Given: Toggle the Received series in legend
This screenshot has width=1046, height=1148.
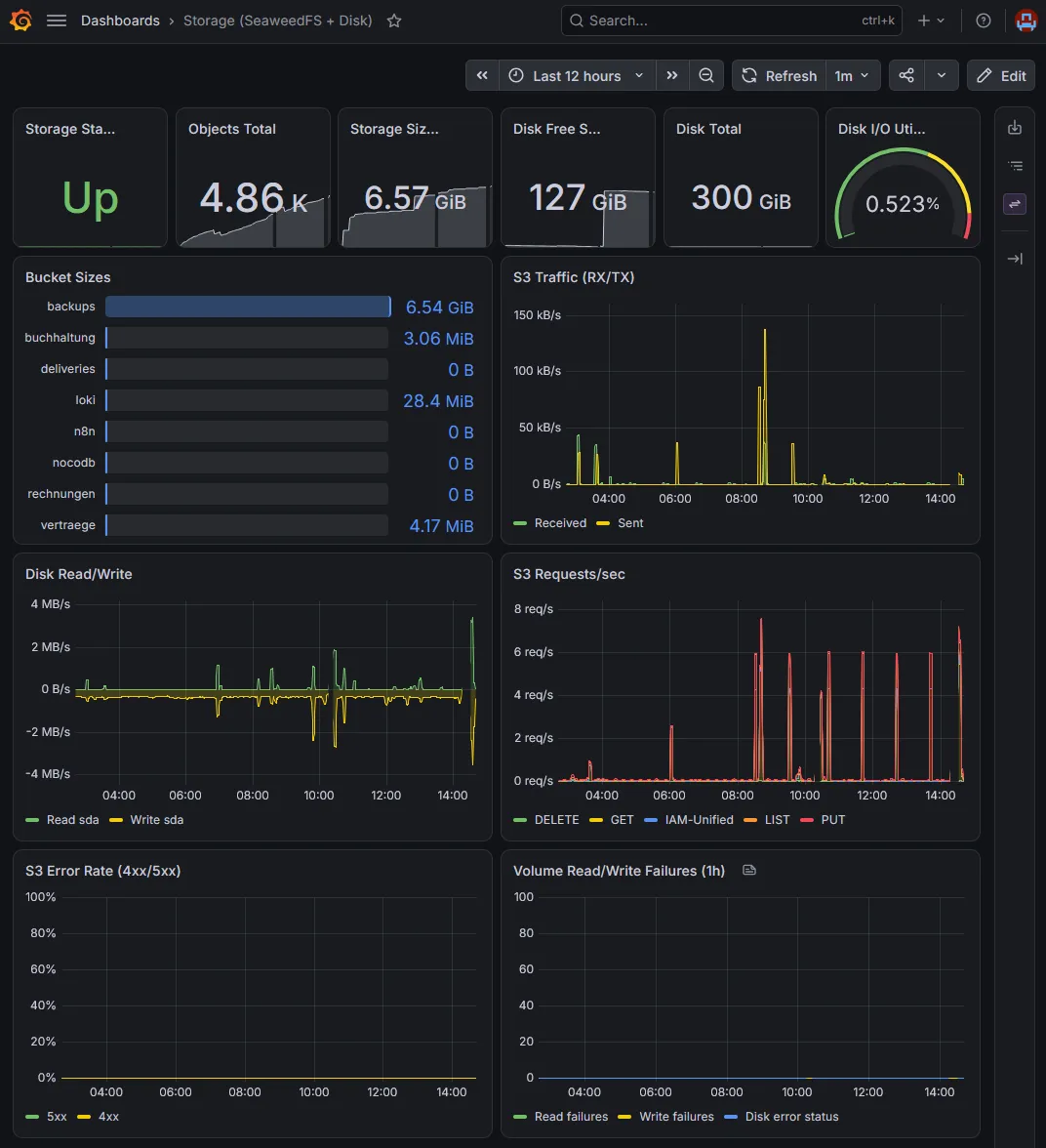Looking at the screenshot, I should click(x=560, y=523).
